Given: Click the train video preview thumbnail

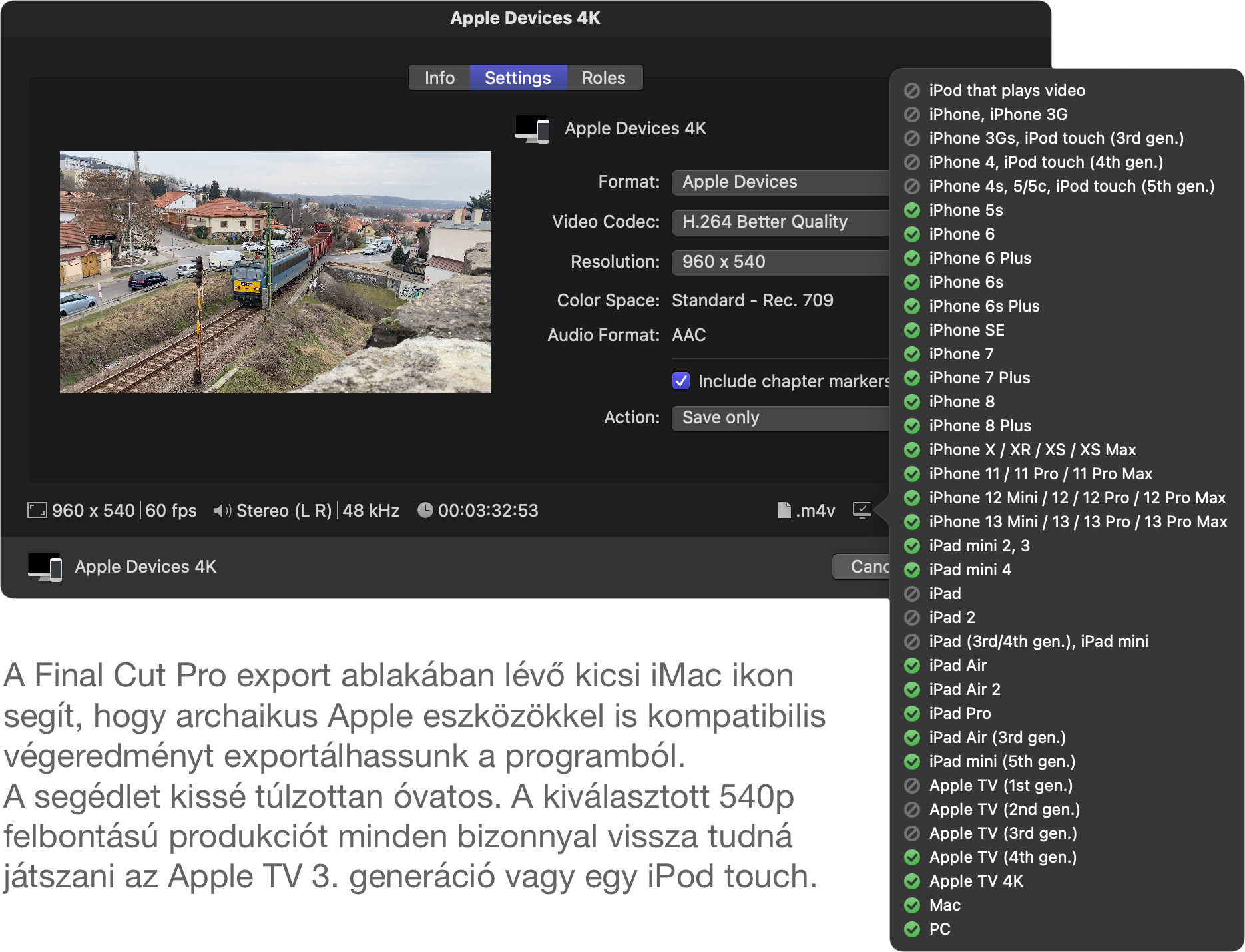Looking at the screenshot, I should click(x=276, y=272).
